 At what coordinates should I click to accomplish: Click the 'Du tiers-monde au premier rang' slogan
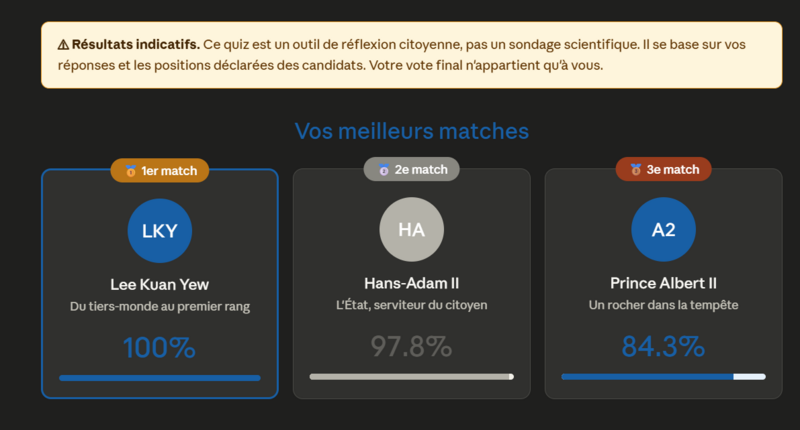point(160,306)
